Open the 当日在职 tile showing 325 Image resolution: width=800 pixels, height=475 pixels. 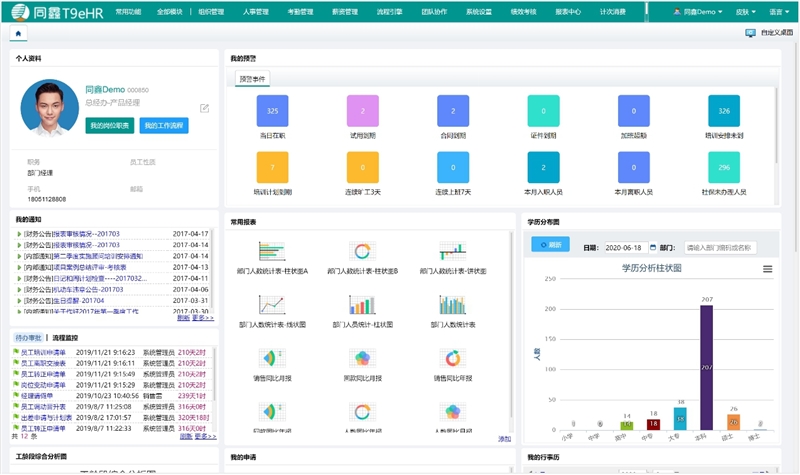(272, 110)
